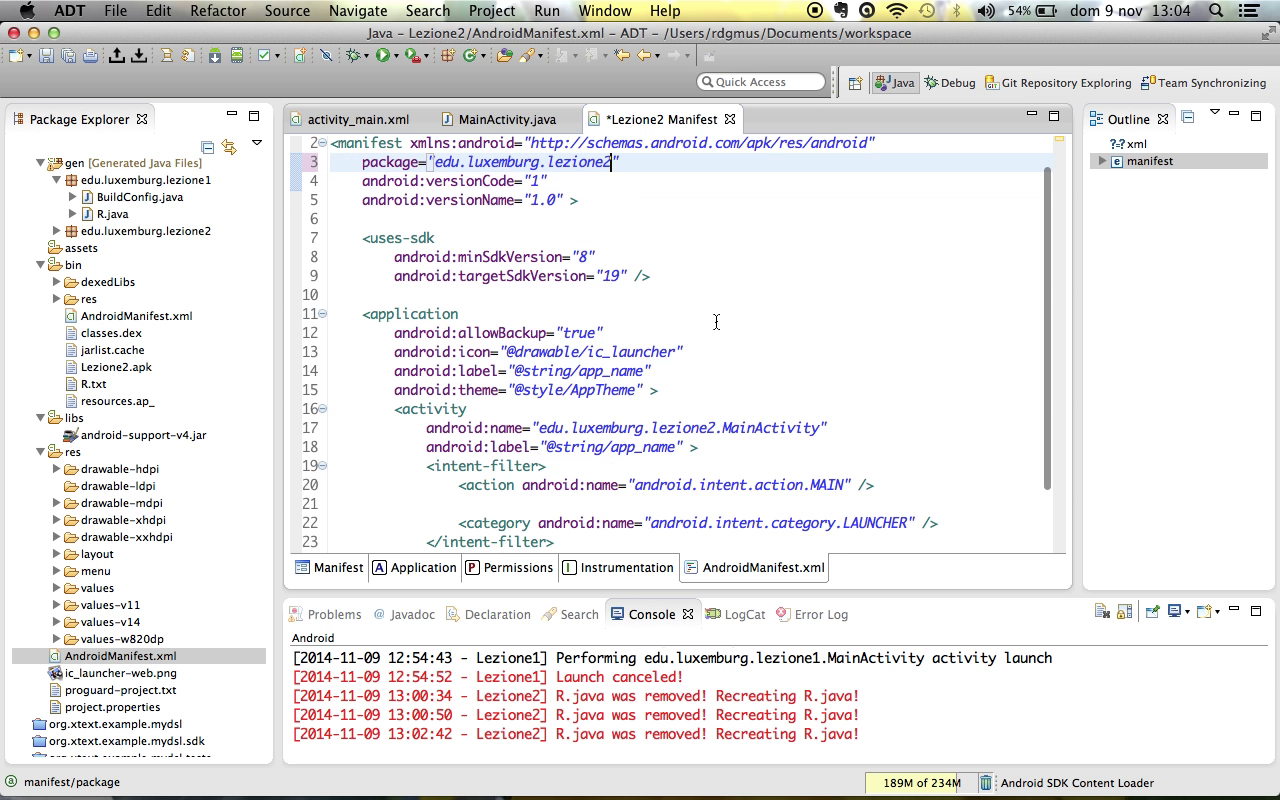This screenshot has width=1280, height=800.
Task: Click the trash garbage collector icon
Action: (985, 783)
